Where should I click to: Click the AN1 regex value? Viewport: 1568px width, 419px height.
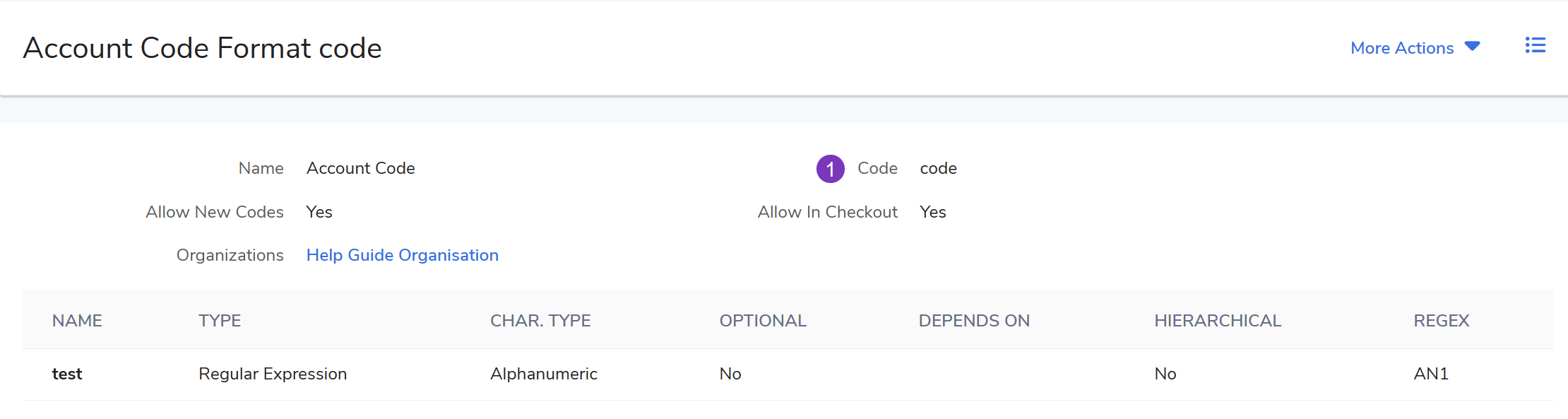point(1431,374)
